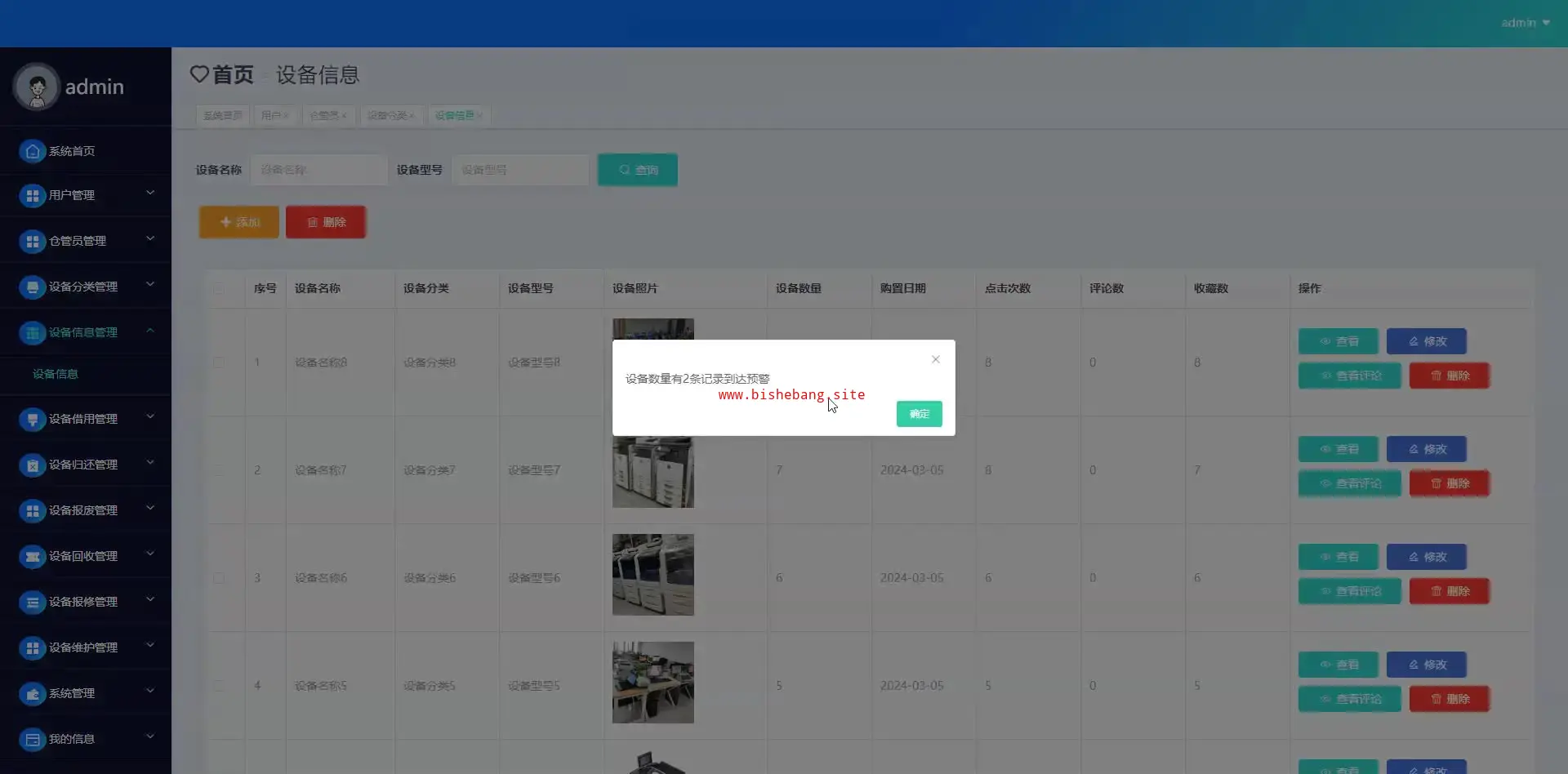1568x774 pixels.
Task: Click the 设备维护管理 sidebar icon
Action: [32, 648]
